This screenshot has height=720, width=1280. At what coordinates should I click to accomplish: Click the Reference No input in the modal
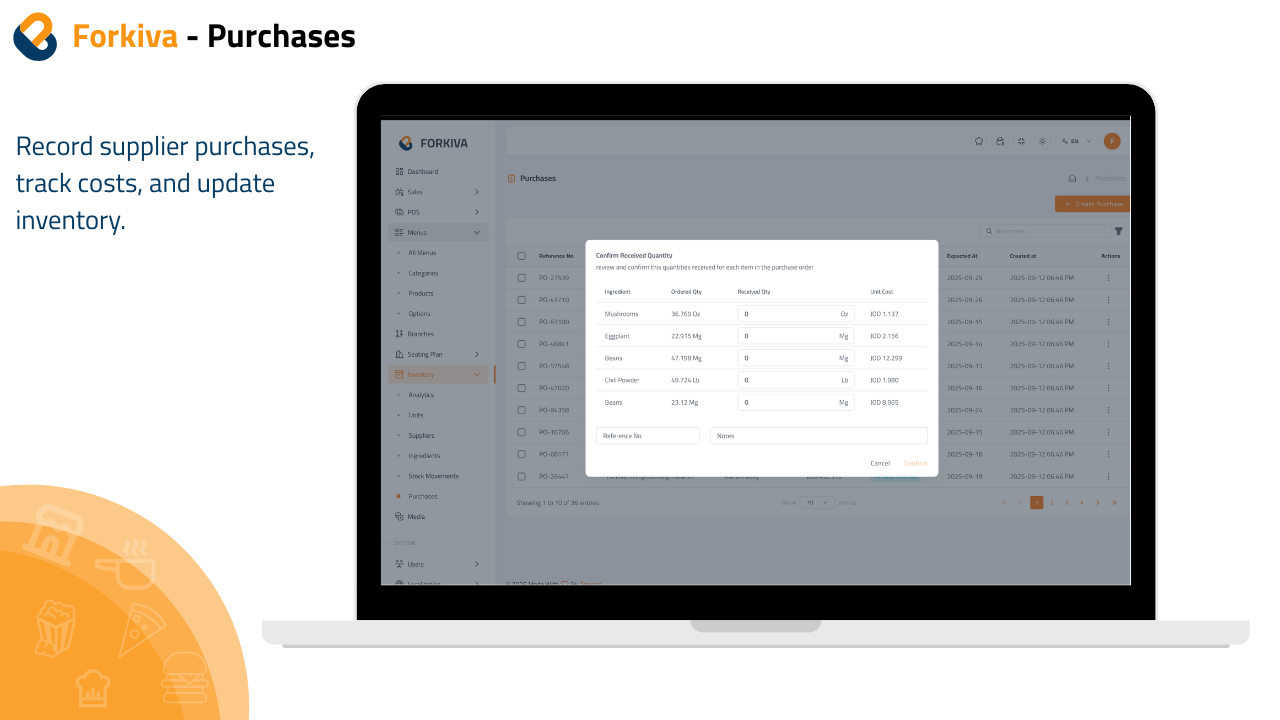[x=647, y=435]
